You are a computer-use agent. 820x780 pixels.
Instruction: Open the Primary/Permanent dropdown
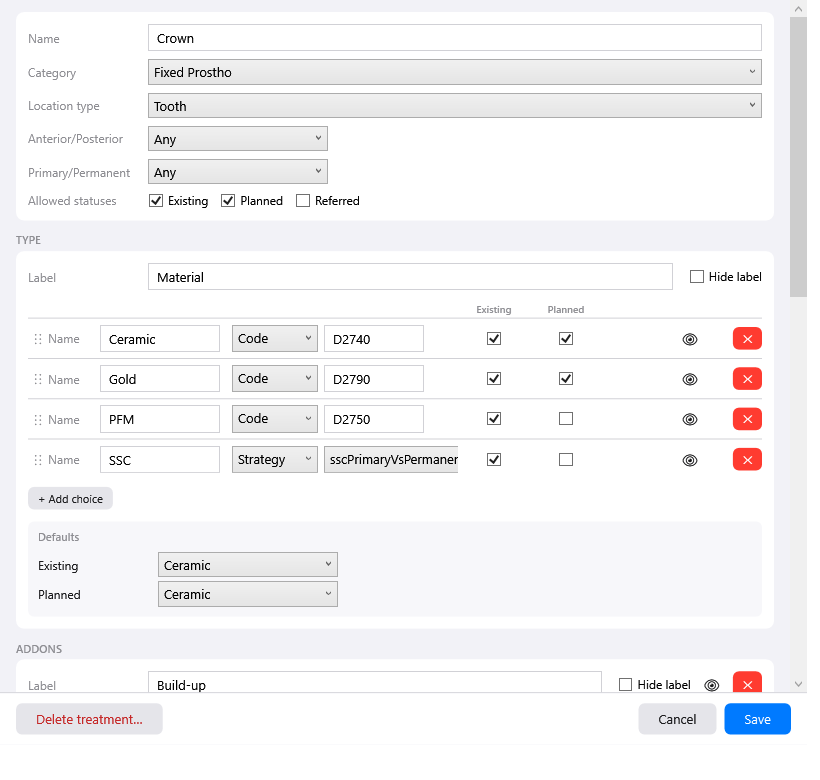coord(238,172)
